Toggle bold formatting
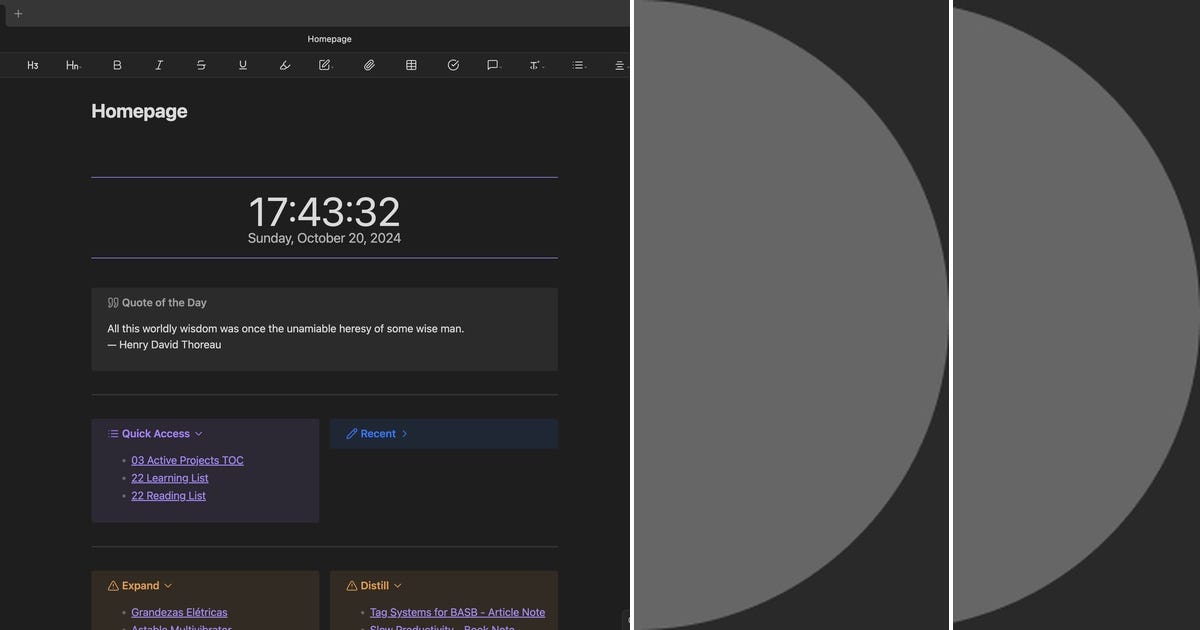This screenshot has width=1200, height=630. tap(117, 64)
